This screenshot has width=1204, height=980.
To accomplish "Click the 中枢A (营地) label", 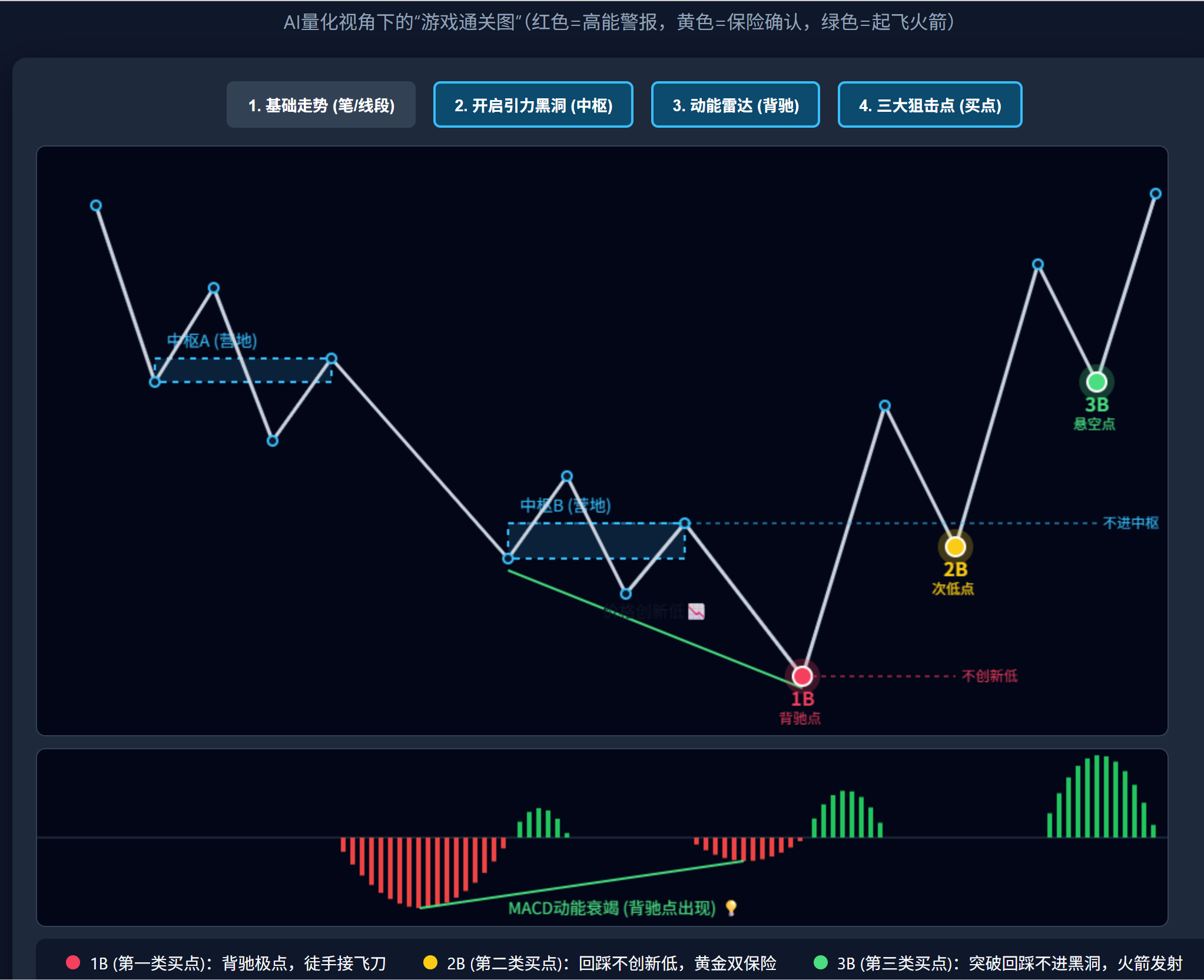I will tap(212, 340).
